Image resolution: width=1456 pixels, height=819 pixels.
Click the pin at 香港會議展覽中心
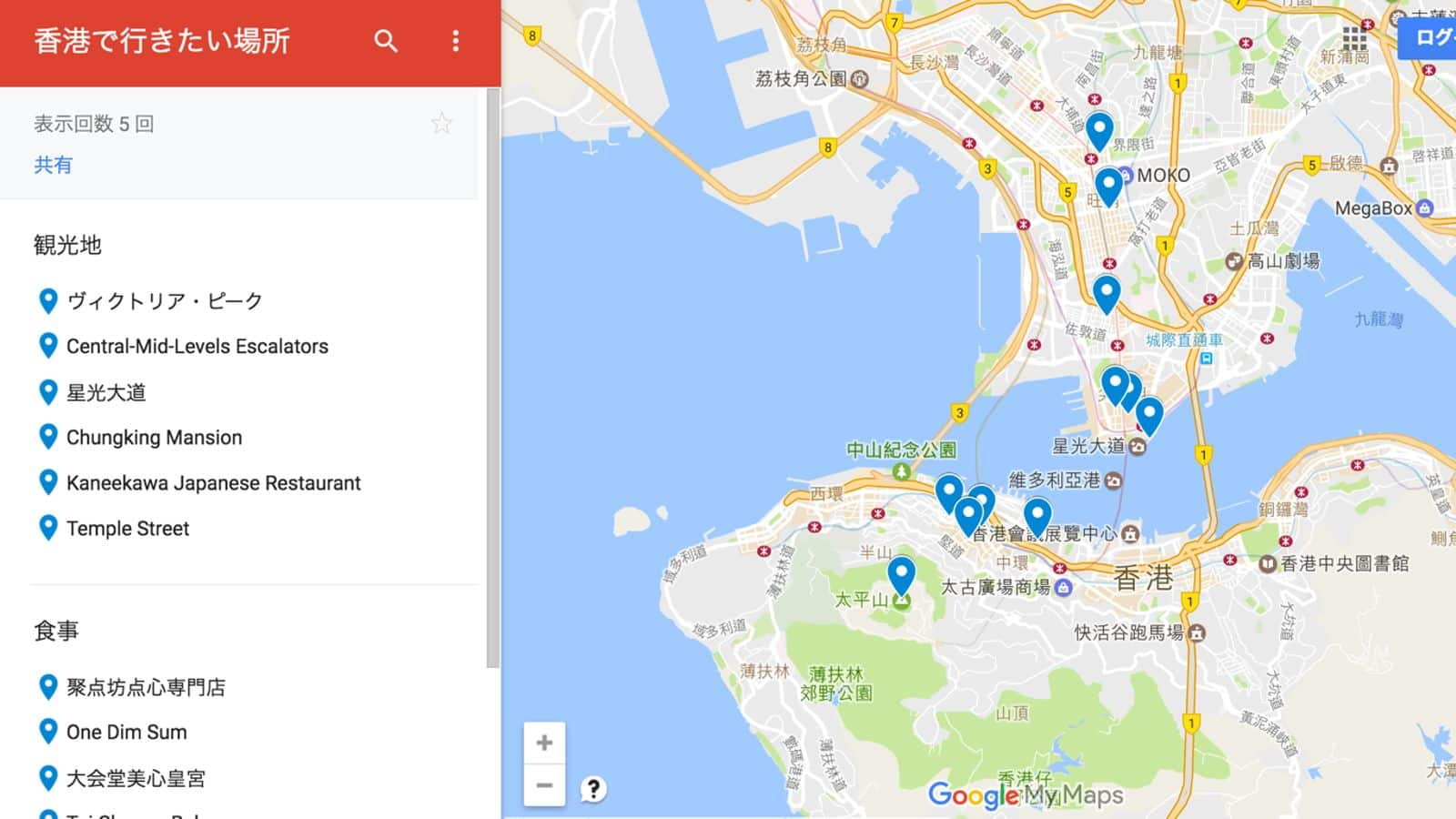click(x=1037, y=518)
